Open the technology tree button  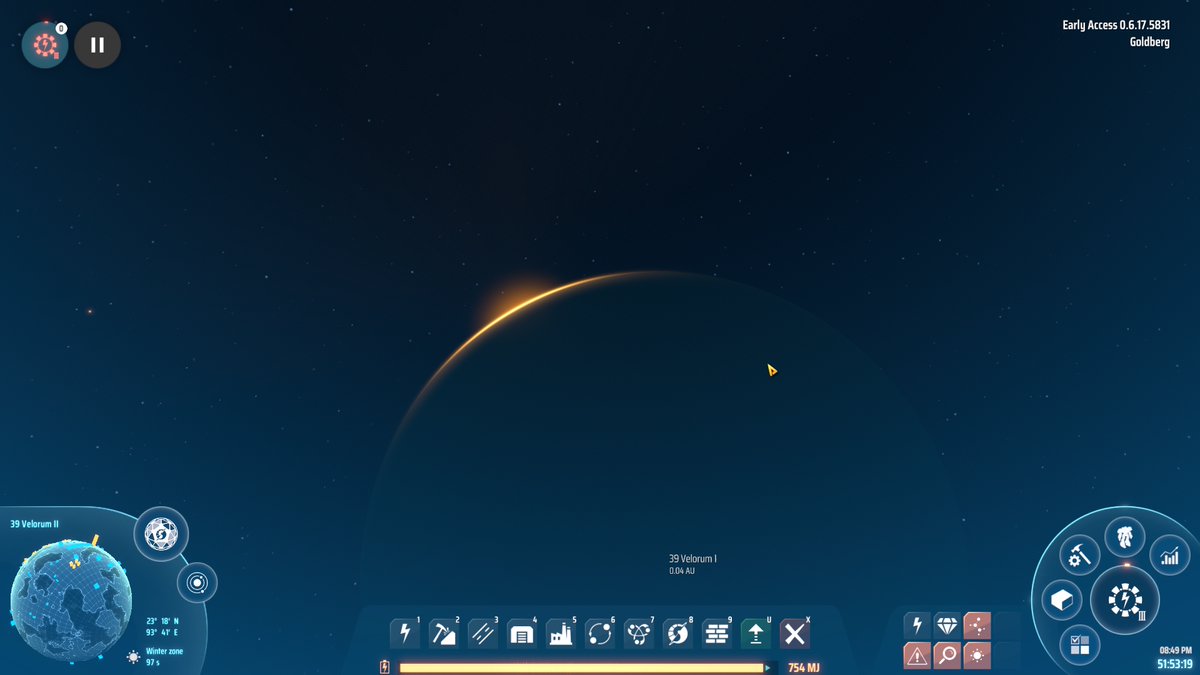(x=1125, y=601)
